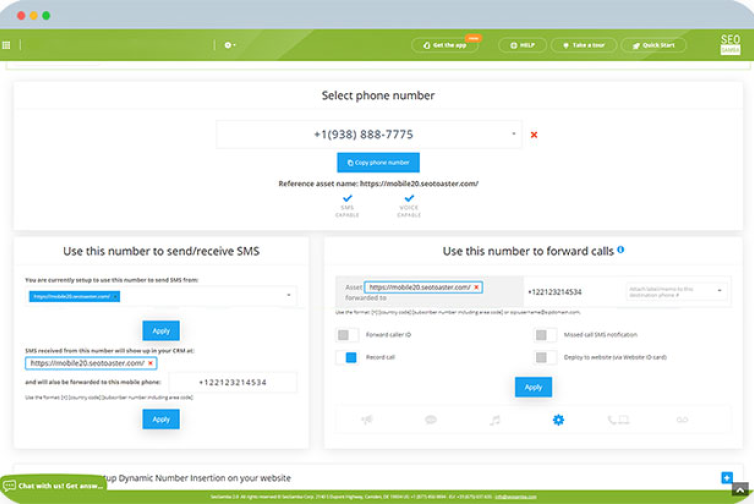Open the HELP button
Viewport: 754px width, 504px height.
pyautogui.click(x=522, y=45)
